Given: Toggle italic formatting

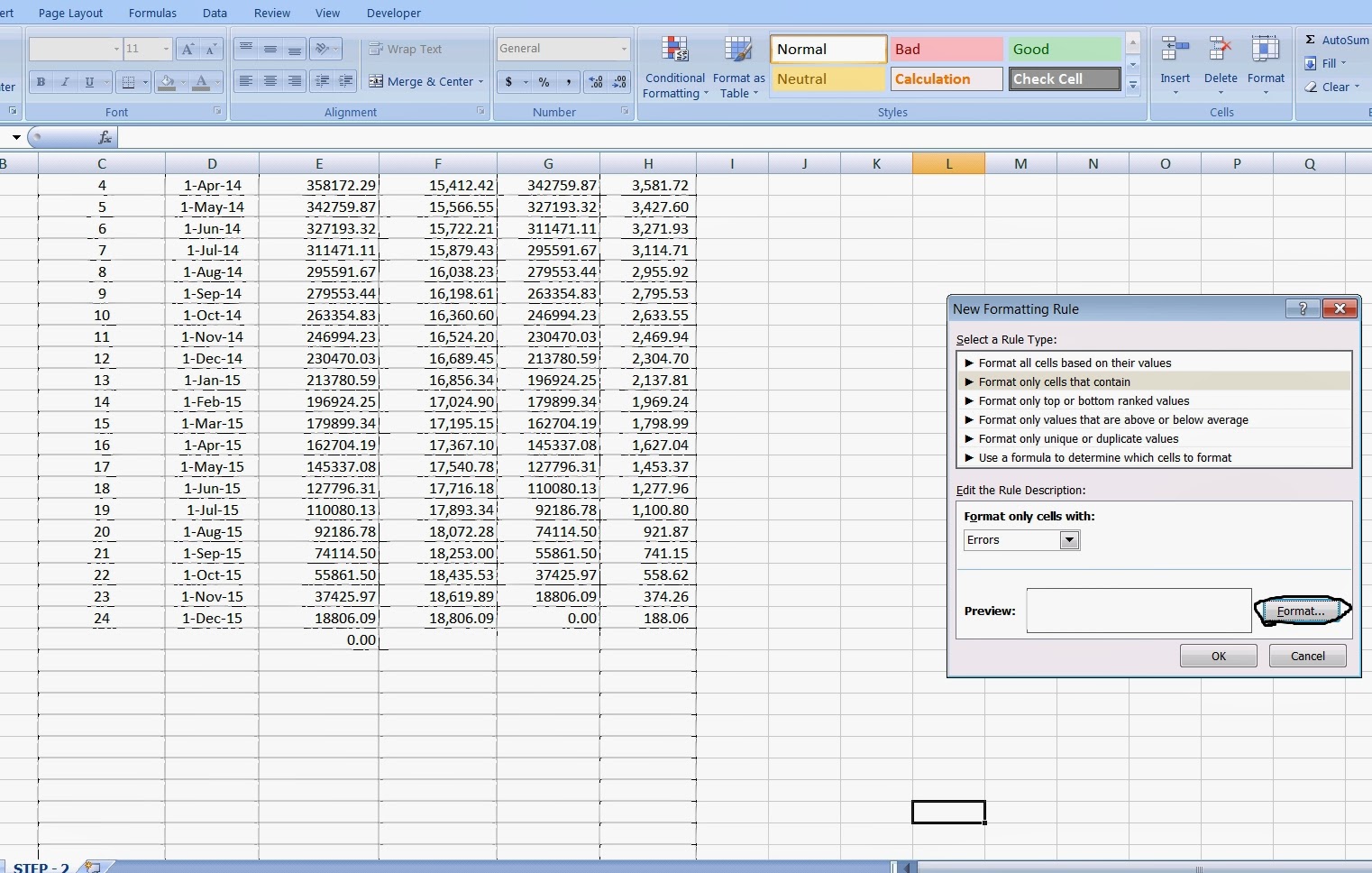Looking at the screenshot, I should [x=65, y=82].
